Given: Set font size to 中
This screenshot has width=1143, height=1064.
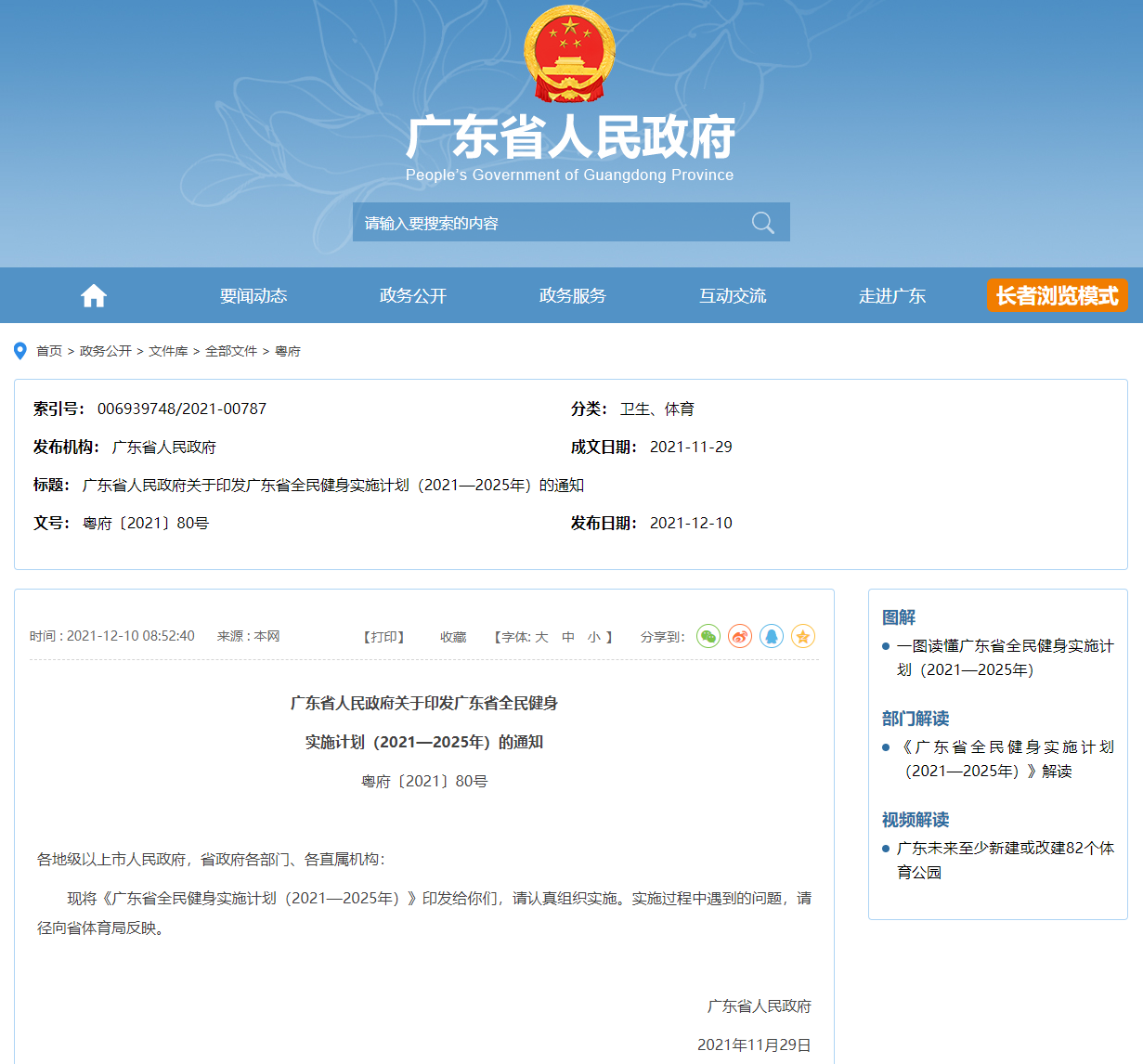Looking at the screenshot, I should [x=568, y=637].
